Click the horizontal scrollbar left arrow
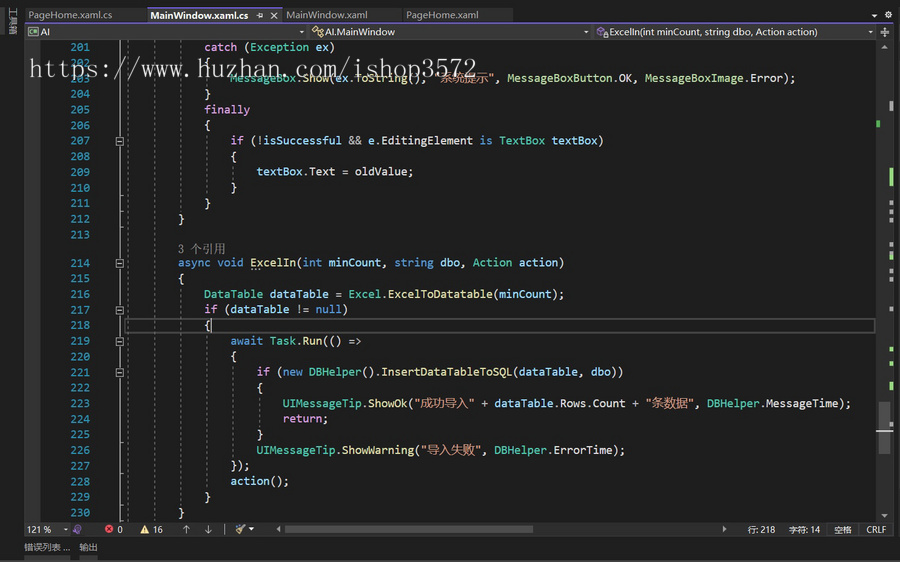The height and width of the screenshot is (562, 900). 278,529
